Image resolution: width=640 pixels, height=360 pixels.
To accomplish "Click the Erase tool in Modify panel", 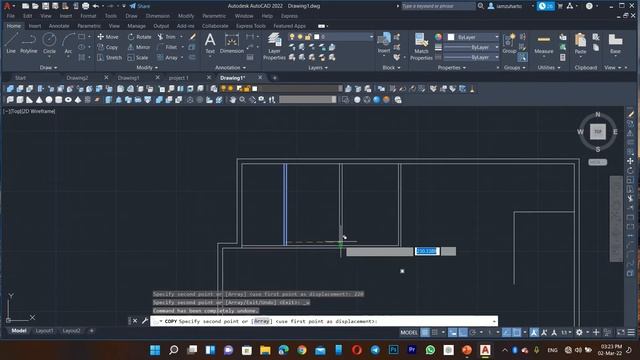I will click(x=192, y=37).
